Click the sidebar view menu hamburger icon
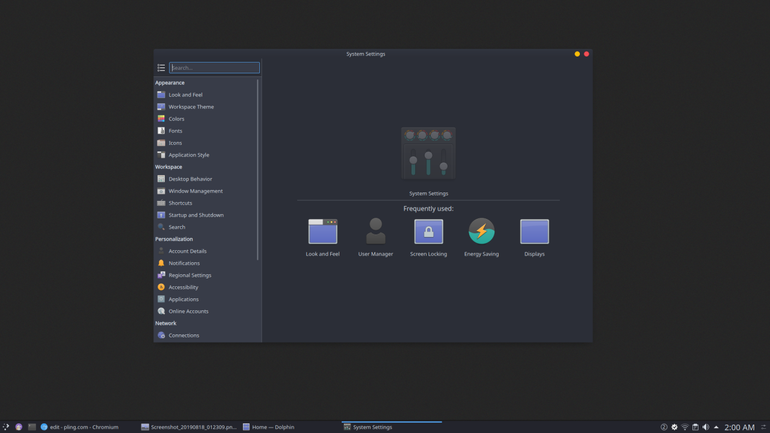 (161, 68)
